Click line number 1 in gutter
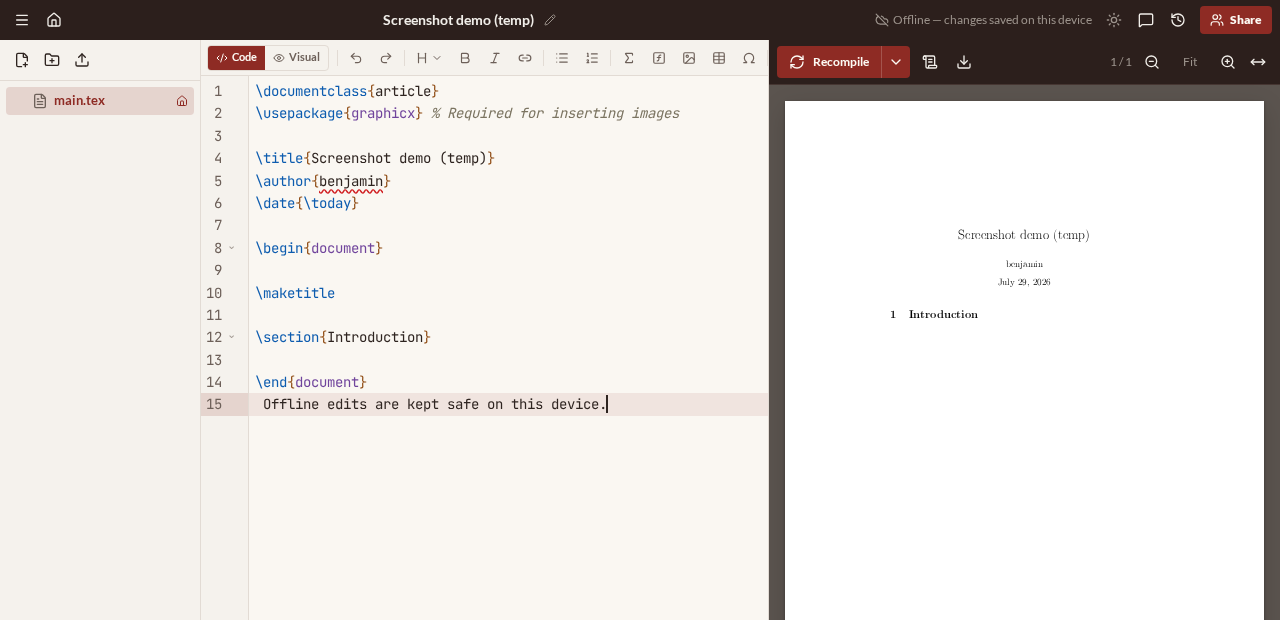Viewport: 1280px width, 620px height. point(218,91)
